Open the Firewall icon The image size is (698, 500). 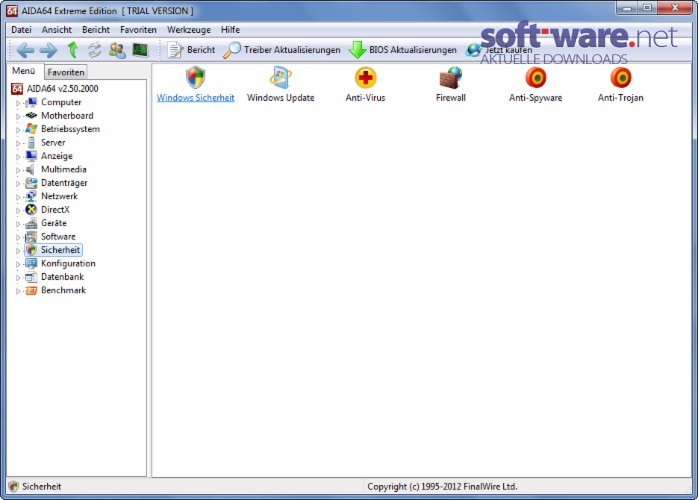450,77
